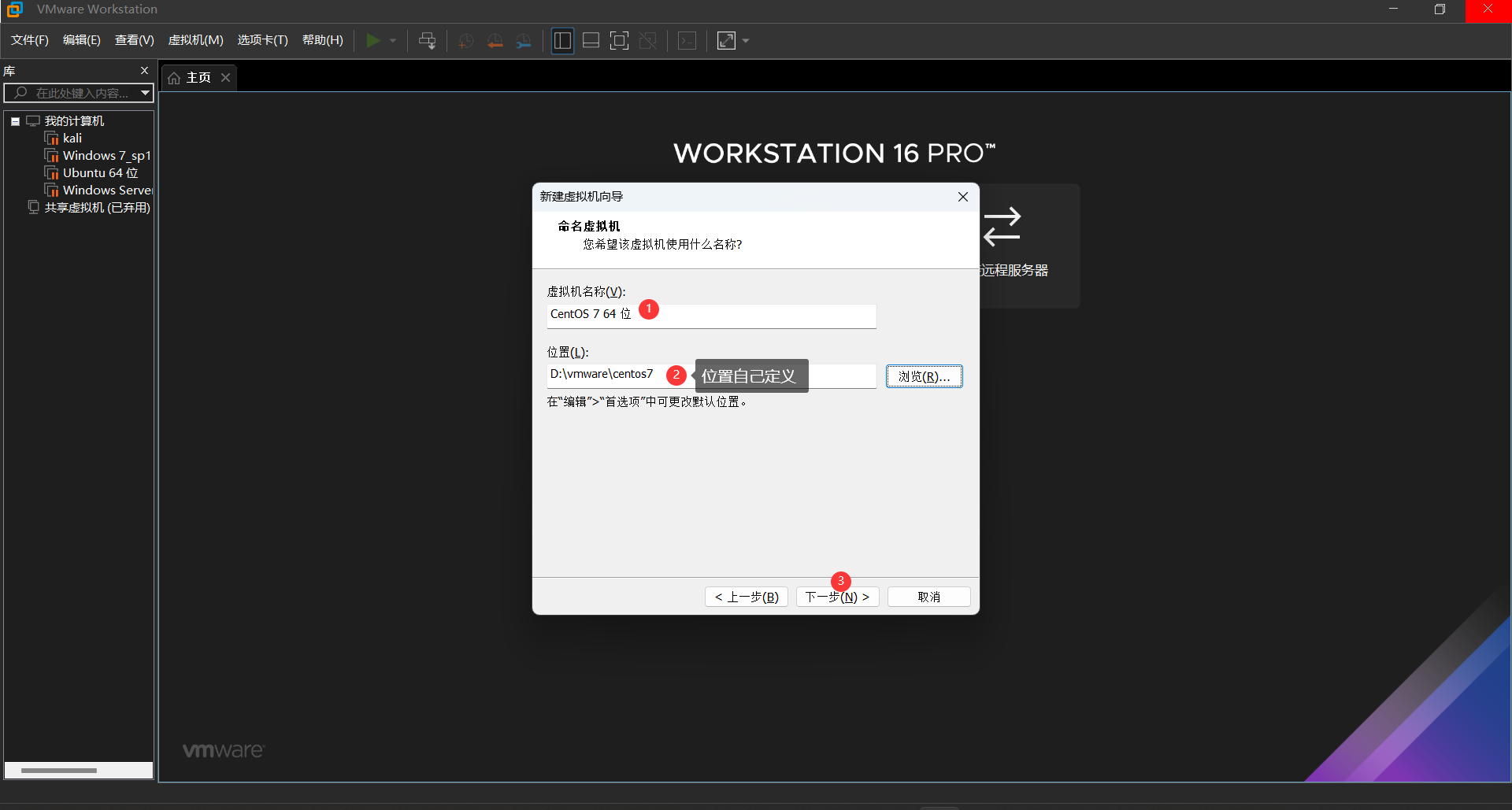This screenshot has height=810, width=1512.
Task: Close the 主页 tab
Action: click(x=225, y=77)
